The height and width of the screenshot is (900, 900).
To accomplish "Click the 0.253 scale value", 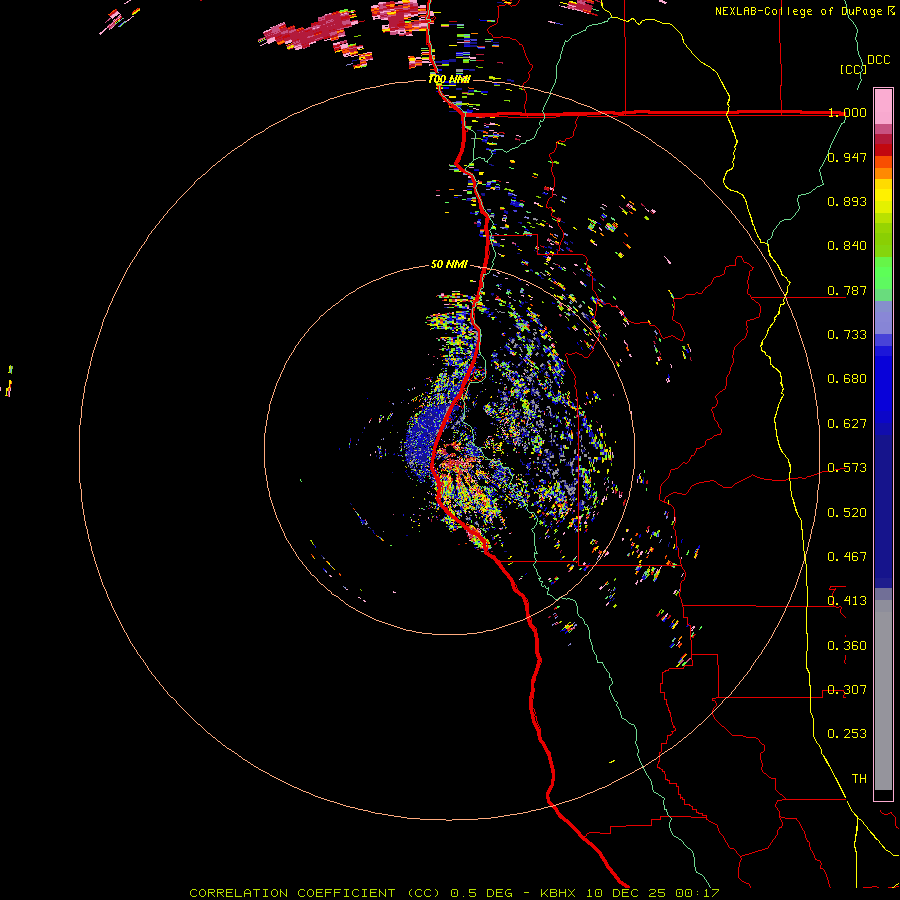I will pyautogui.click(x=847, y=734).
